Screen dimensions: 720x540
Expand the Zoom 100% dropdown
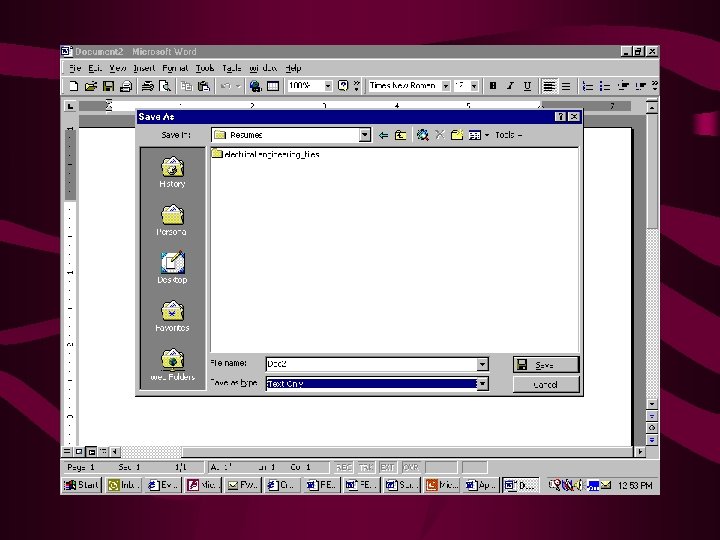pos(328,86)
